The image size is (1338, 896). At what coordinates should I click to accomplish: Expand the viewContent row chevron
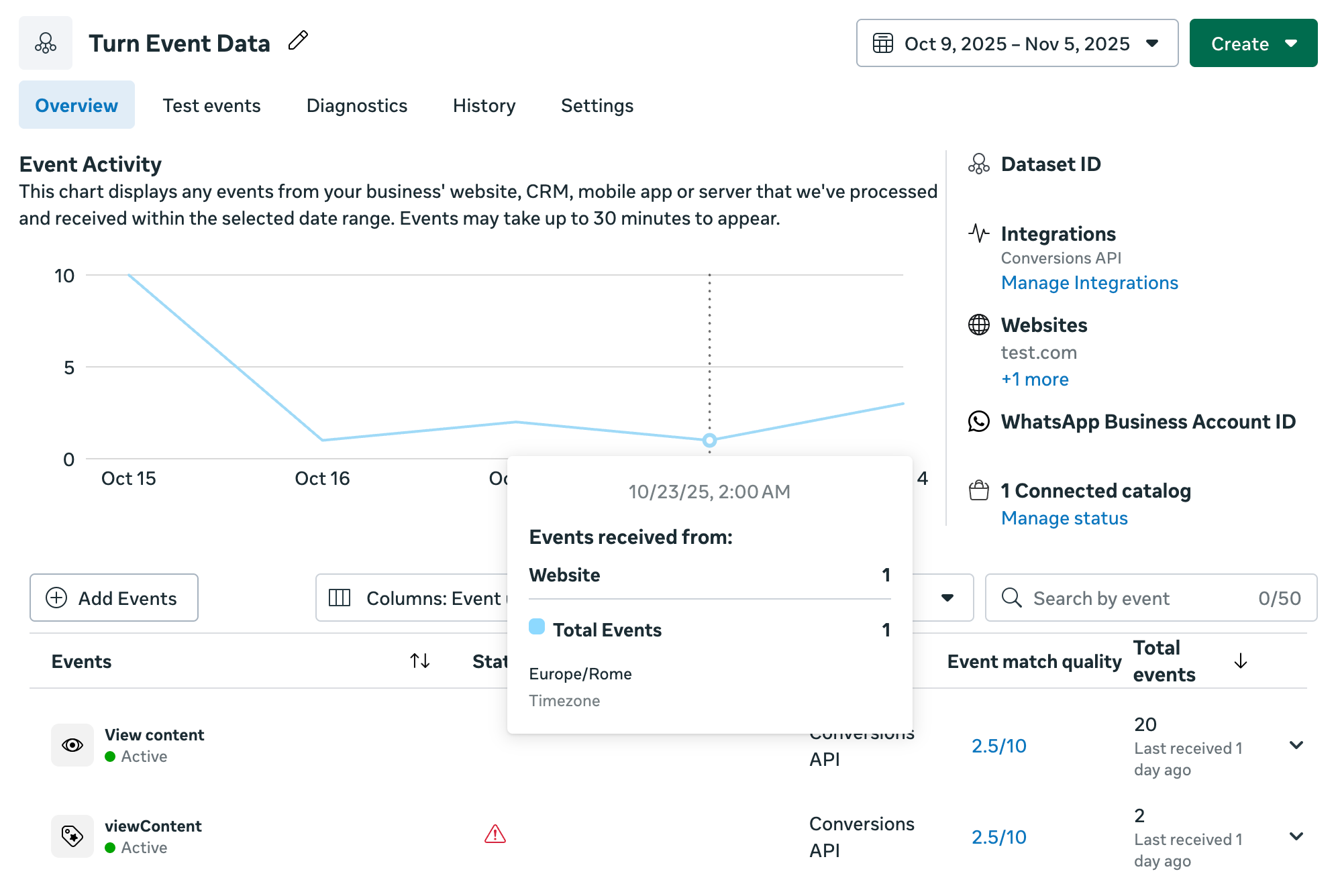[x=1296, y=836]
